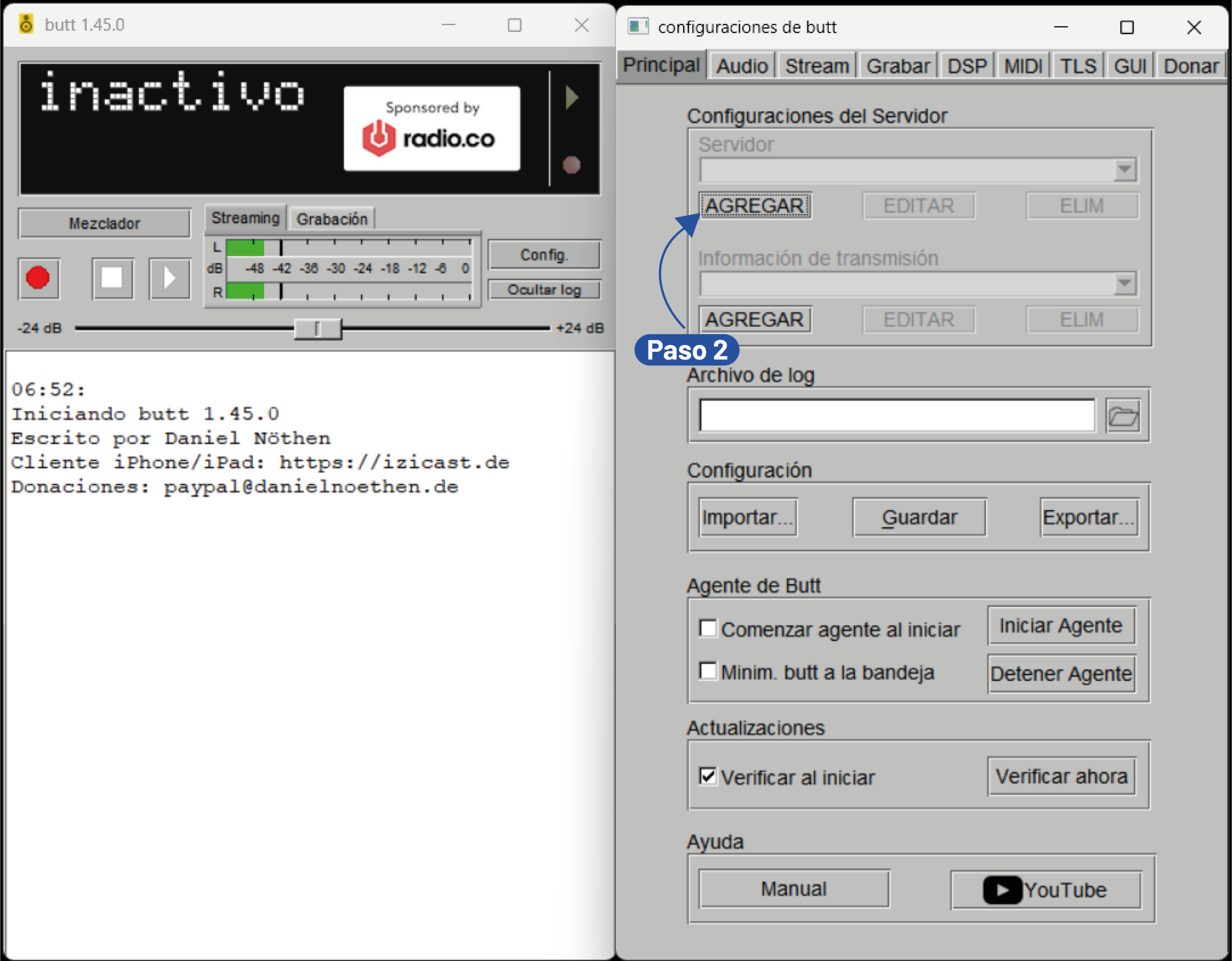Click the folder icon next to log file field

pos(1123,416)
